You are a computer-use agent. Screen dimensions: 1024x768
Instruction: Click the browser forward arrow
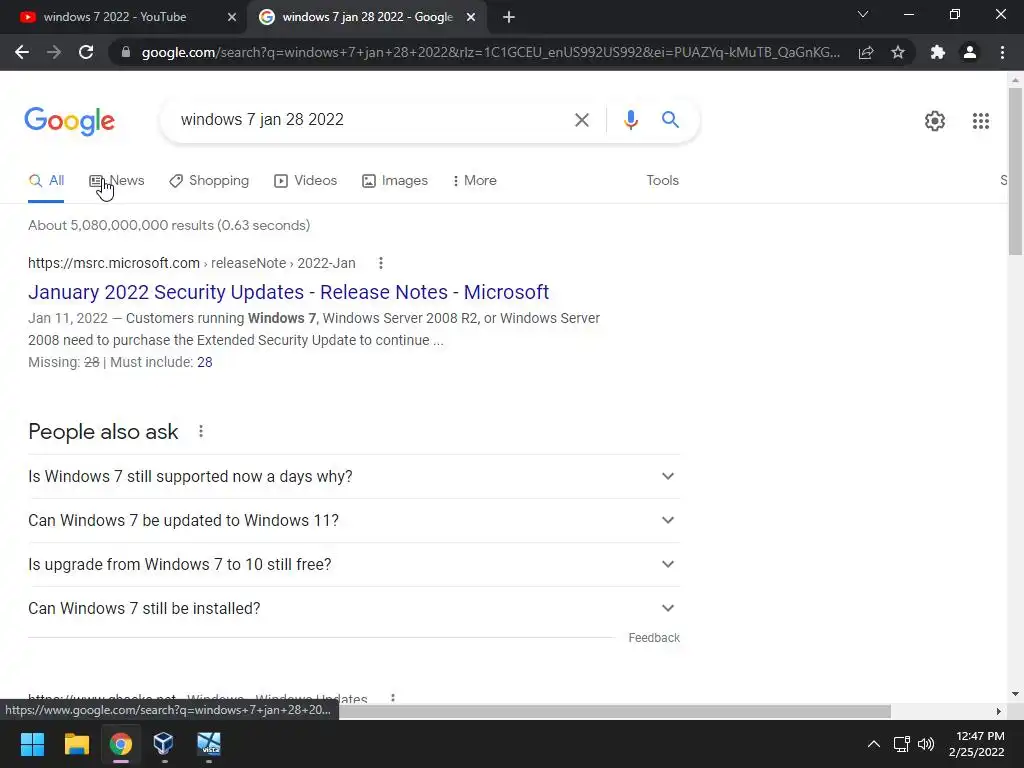(54, 52)
